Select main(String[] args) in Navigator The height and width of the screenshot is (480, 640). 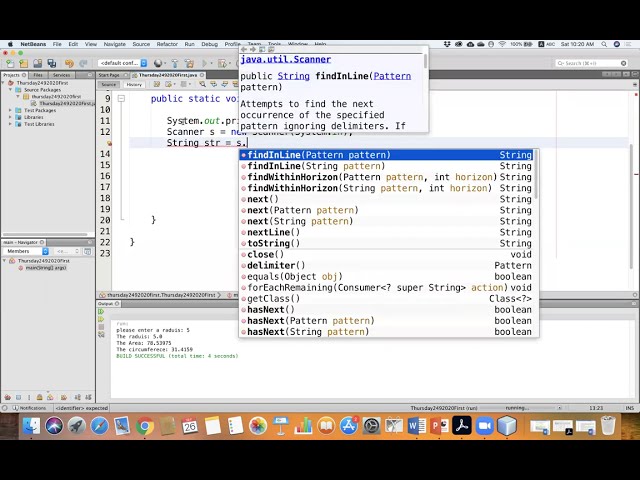pyautogui.click(x=45, y=268)
